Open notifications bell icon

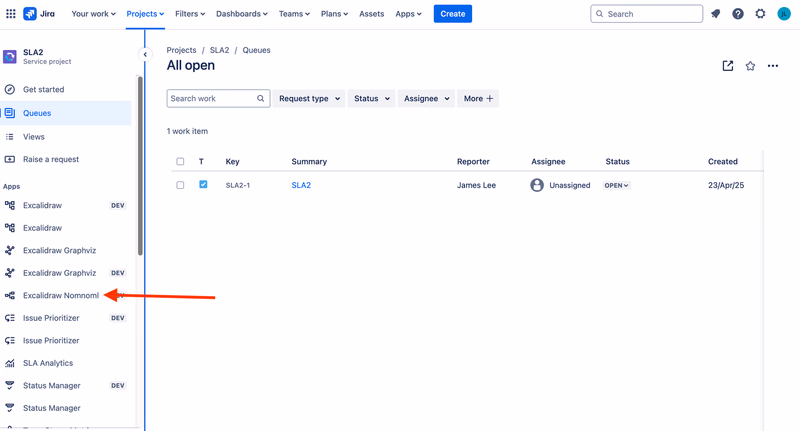tap(715, 14)
